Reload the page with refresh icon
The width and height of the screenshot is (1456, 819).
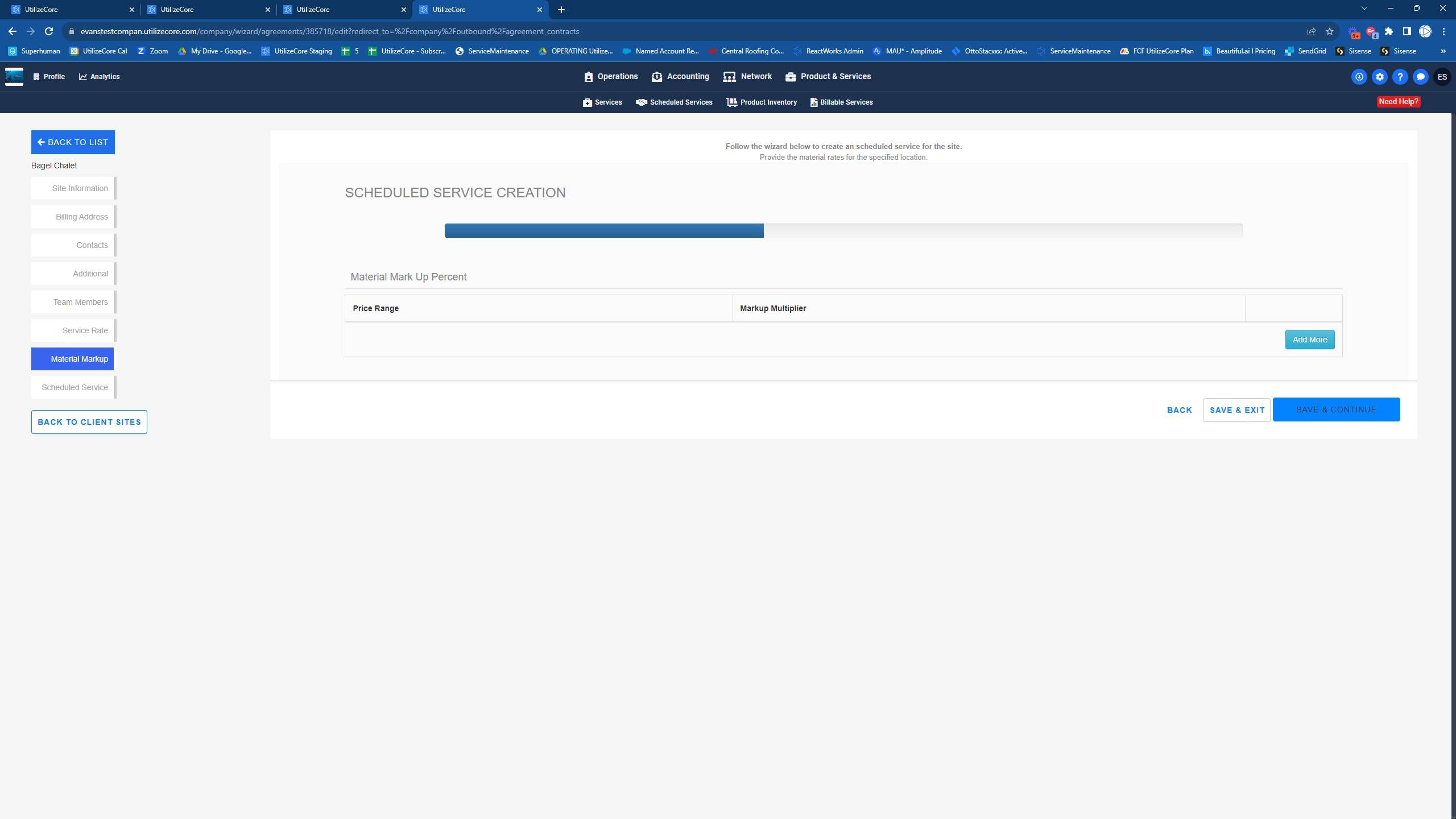49,31
